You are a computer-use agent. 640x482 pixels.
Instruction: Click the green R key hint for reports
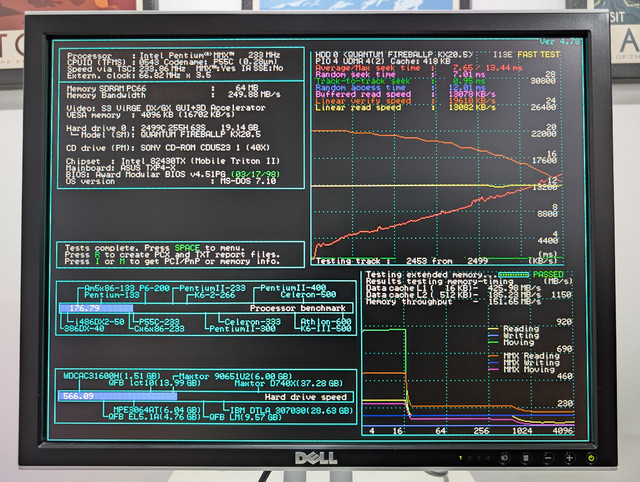(97, 255)
